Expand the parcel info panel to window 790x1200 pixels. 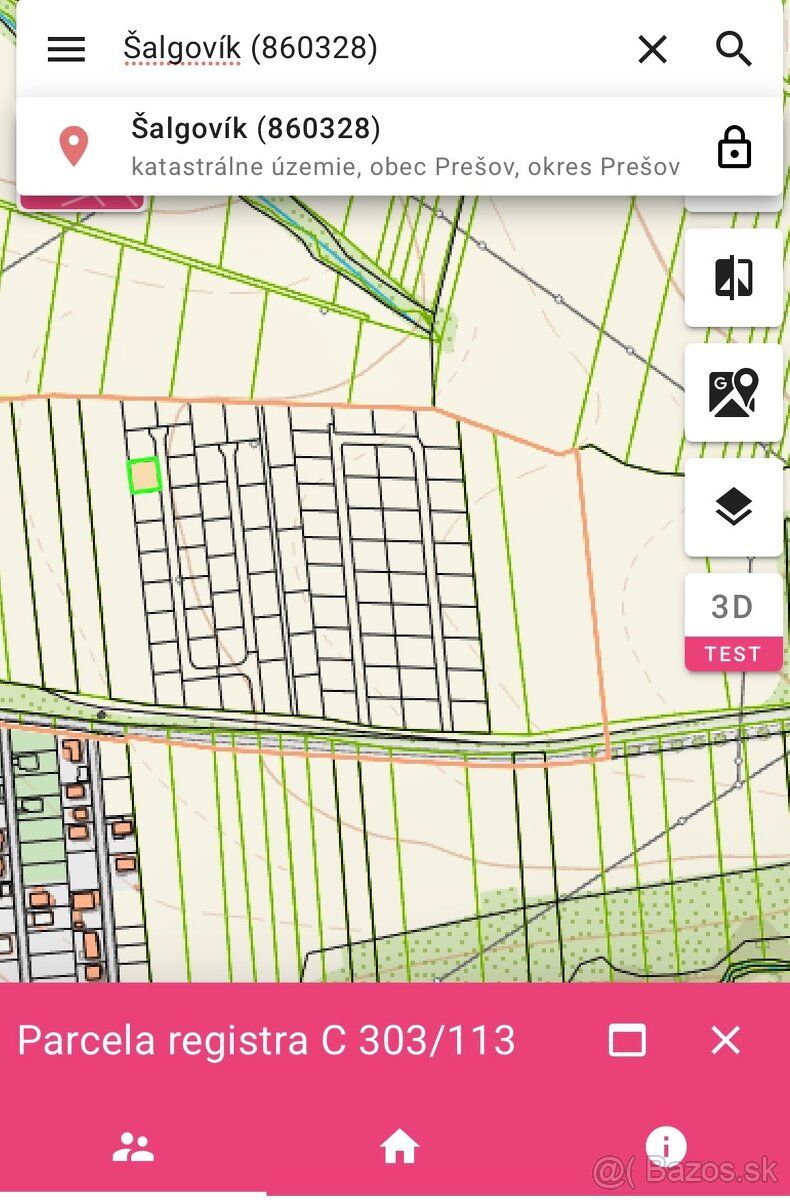tap(627, 1040)
